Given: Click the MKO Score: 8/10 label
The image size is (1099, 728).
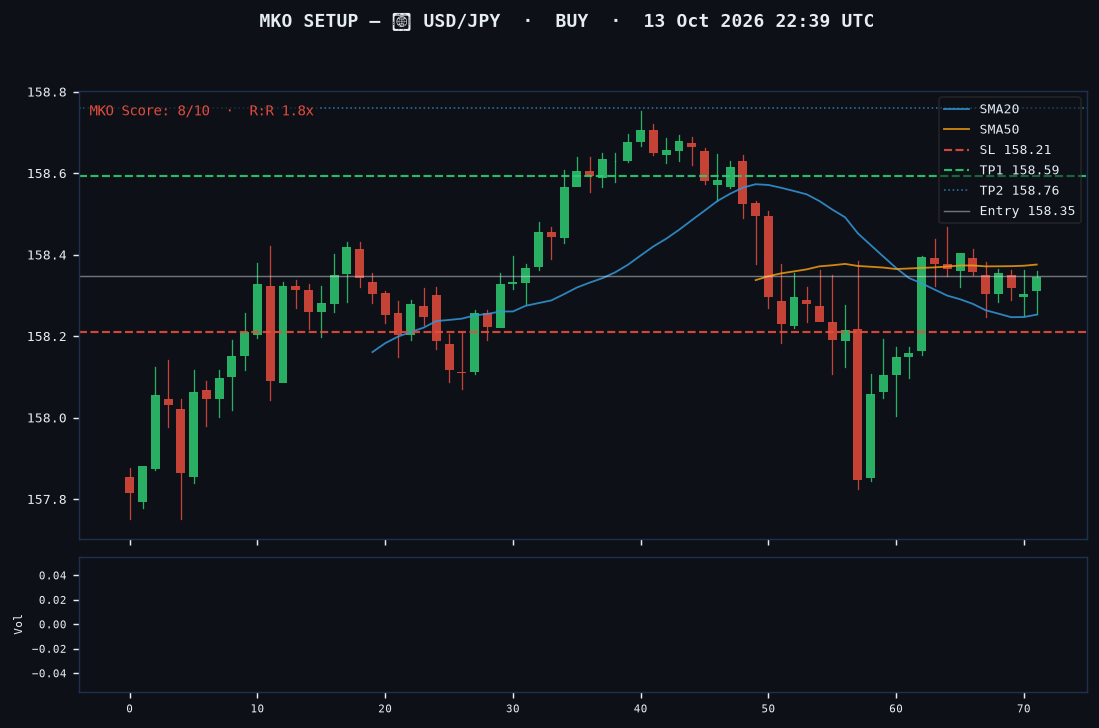Looking at the screenshot, I should 149,111.
